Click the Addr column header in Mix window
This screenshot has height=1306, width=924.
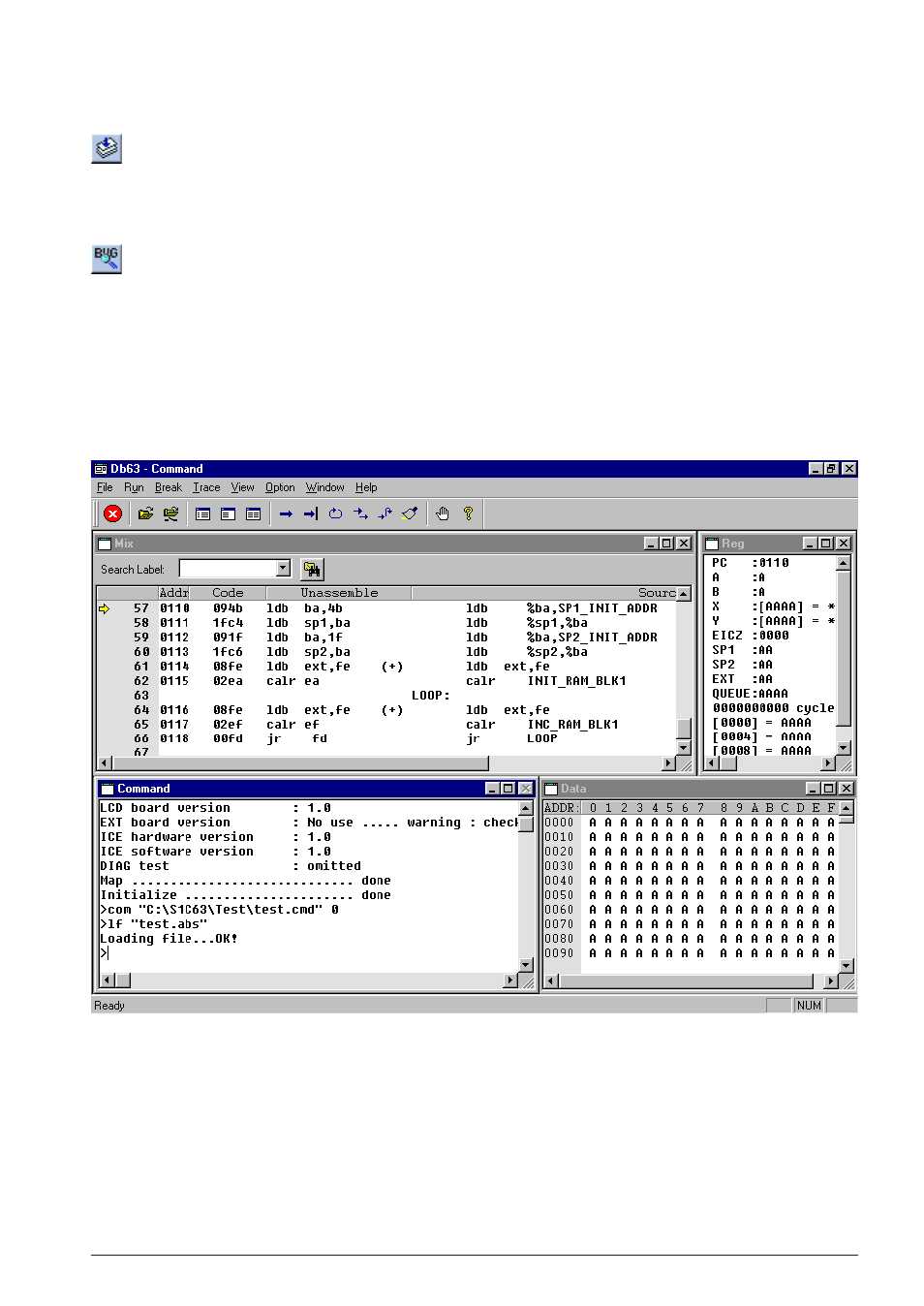(x=173, y=593)
